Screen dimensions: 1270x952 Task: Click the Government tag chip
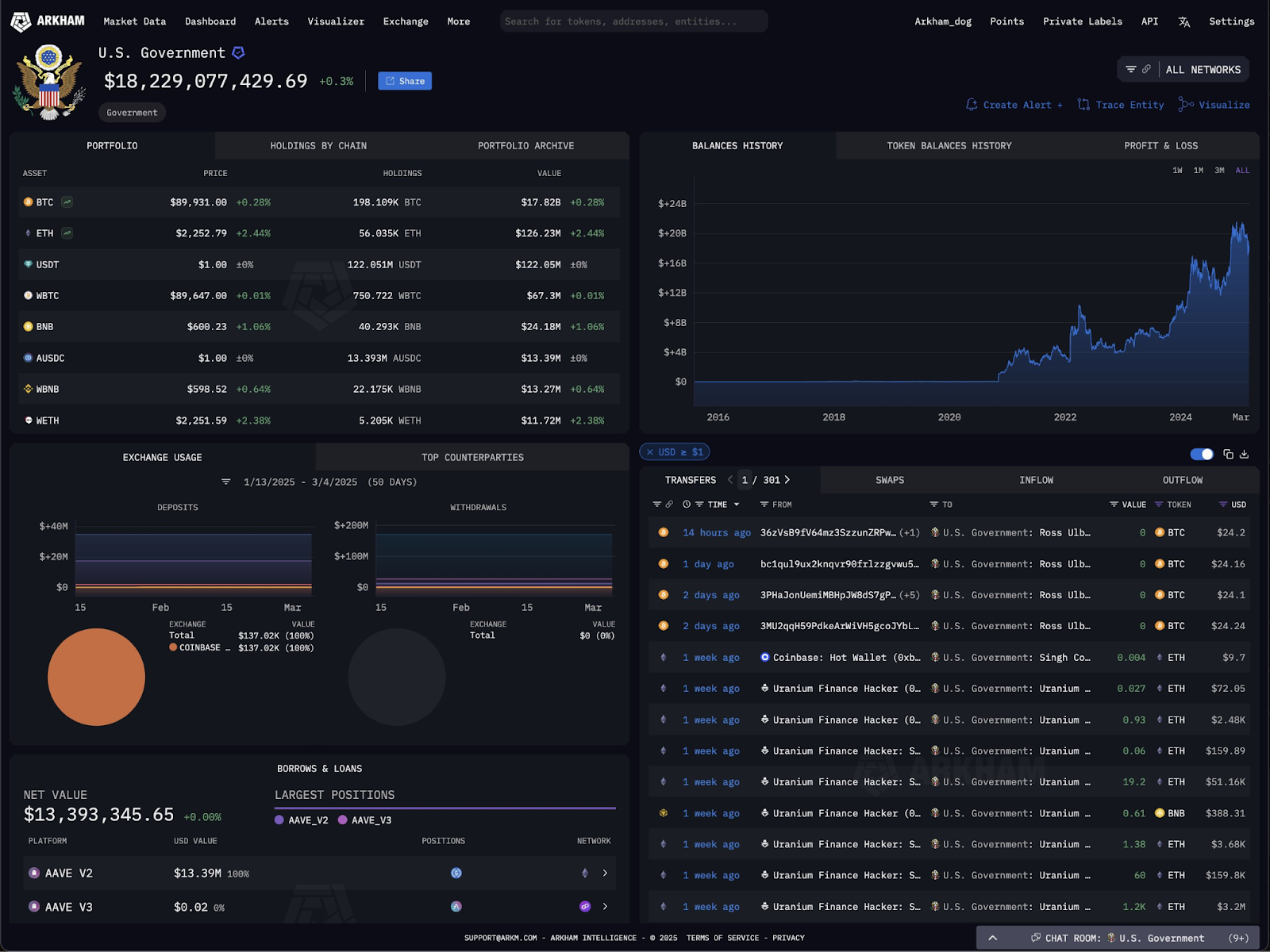(x=132, y=113)
